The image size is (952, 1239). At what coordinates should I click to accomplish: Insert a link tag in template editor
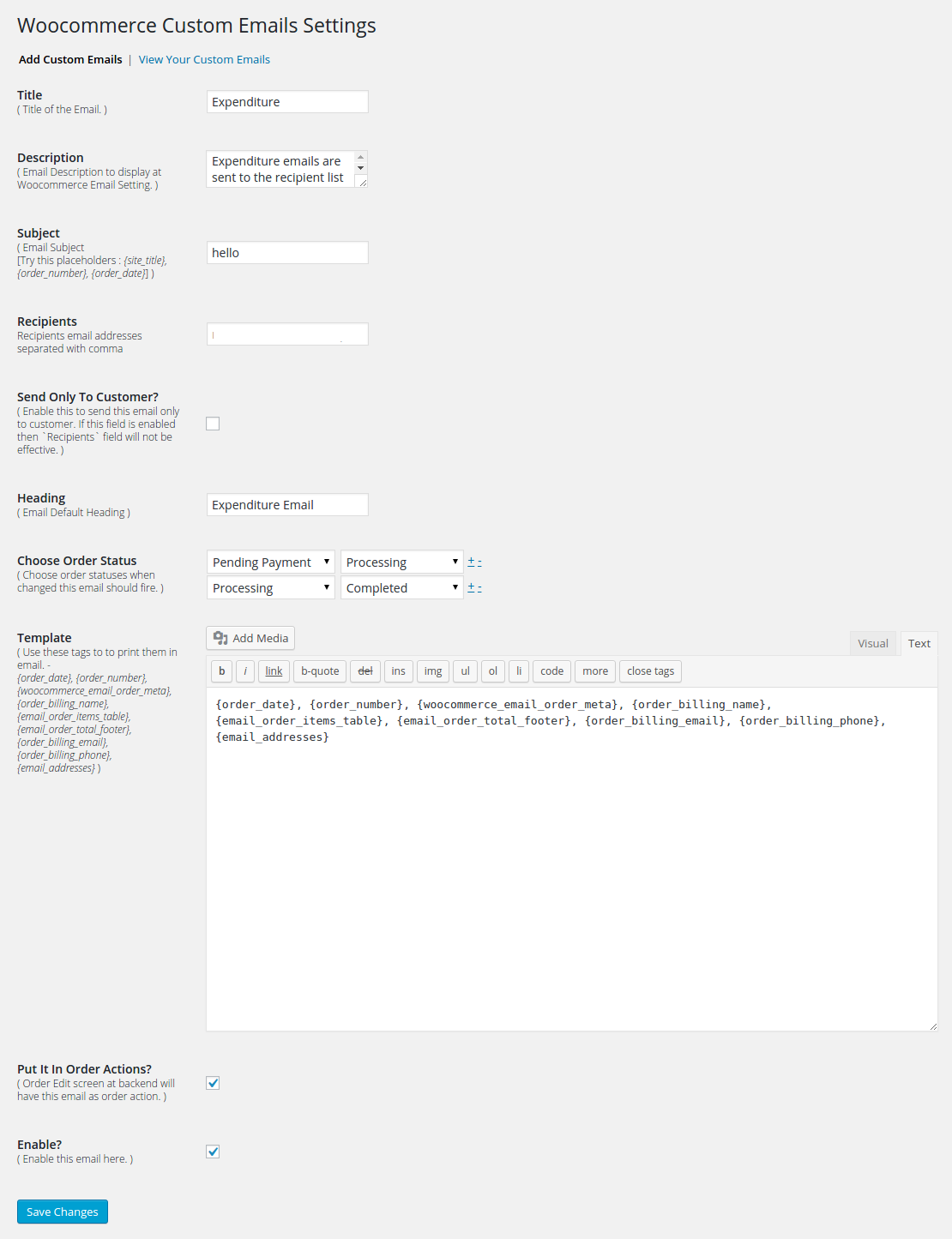pos(274,671)
